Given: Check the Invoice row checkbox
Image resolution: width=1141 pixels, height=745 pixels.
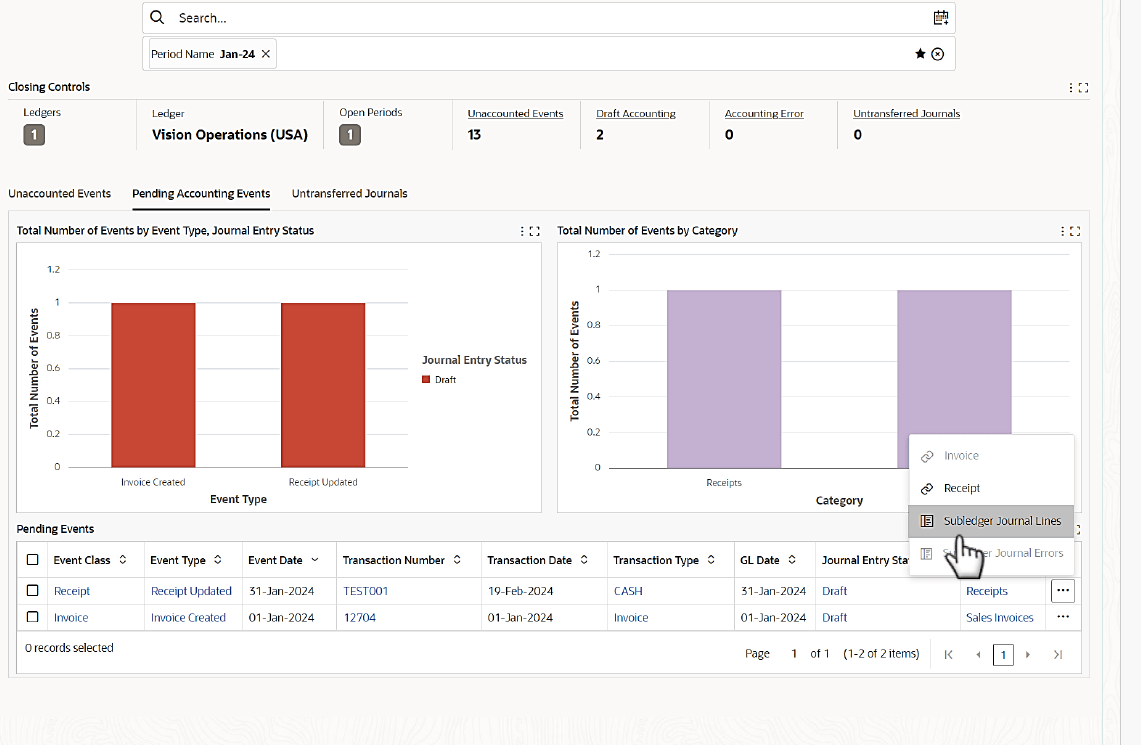Looking at the screenshot, I should pos(33,616).
